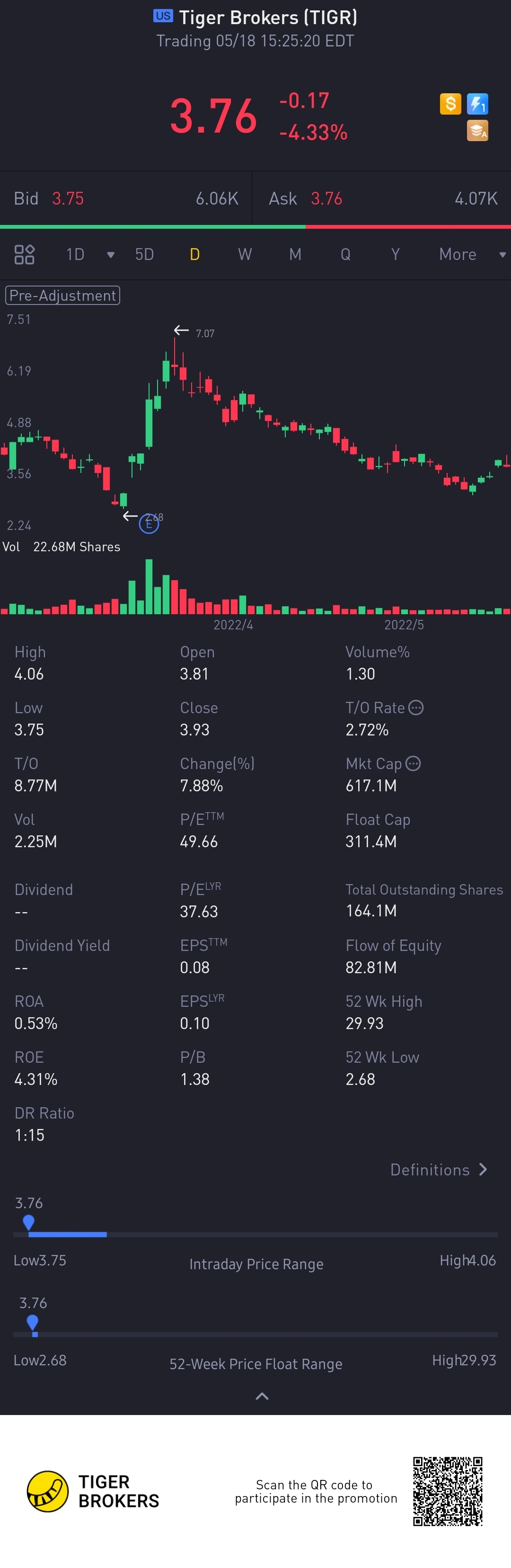Screen dimensions: 511x1568
Task: Tap the ROE value 4.31%
Action: click(x=36, y=1079)
